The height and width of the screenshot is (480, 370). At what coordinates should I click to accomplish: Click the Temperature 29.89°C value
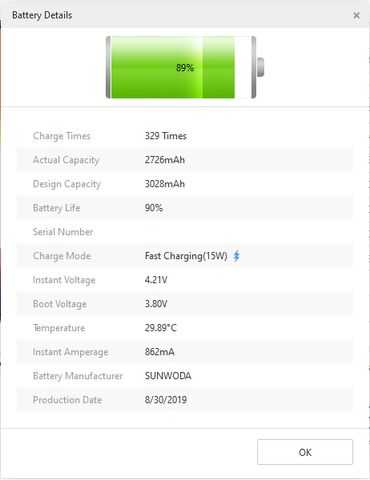[161, 328]
